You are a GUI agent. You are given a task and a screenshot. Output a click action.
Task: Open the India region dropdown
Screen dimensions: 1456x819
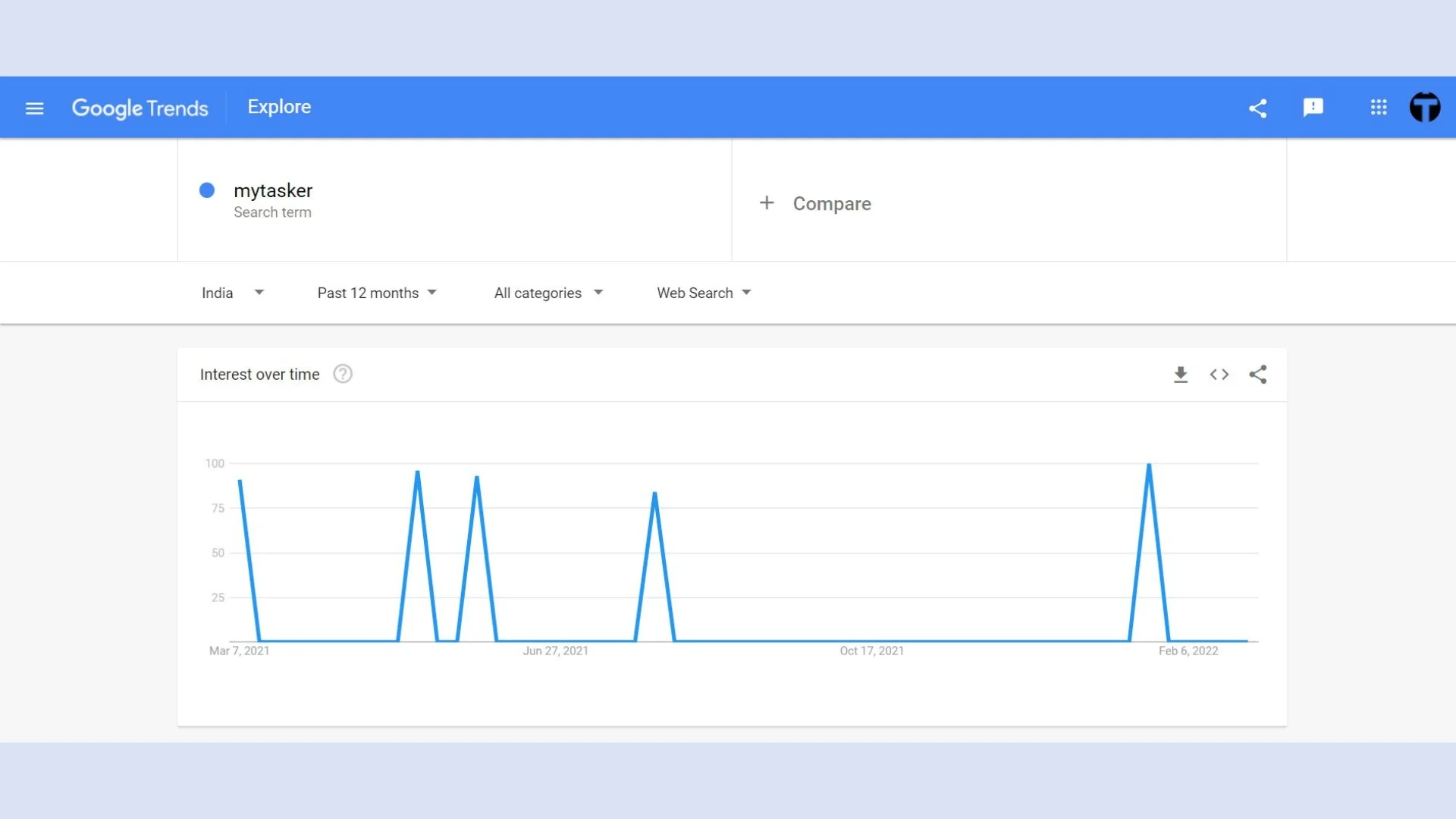pos(233,293)
